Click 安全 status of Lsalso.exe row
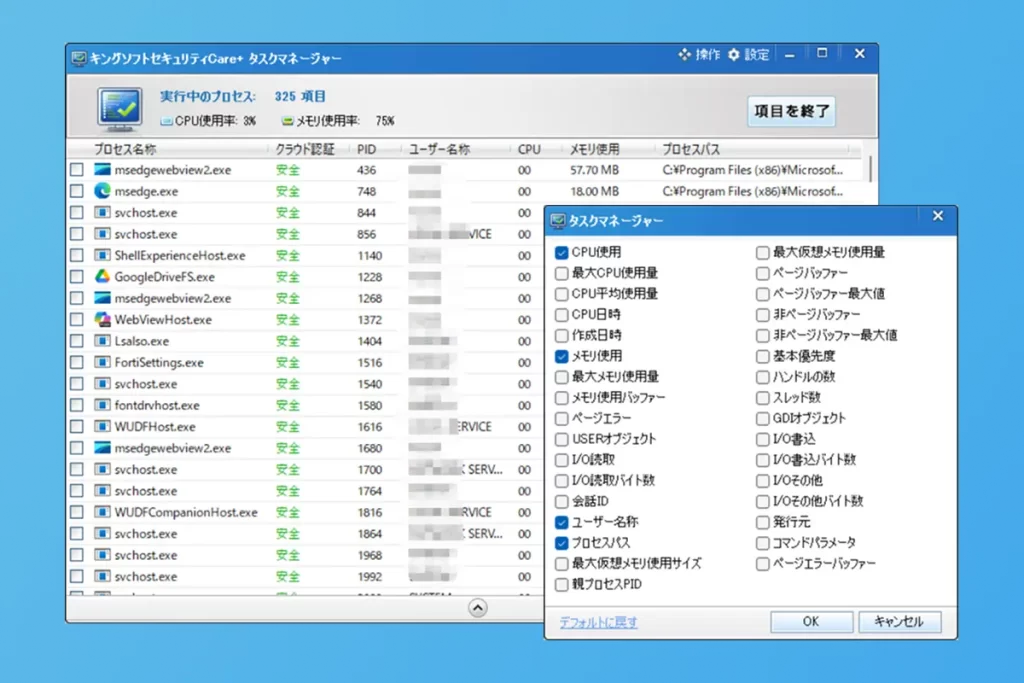The height and width of the screenshot is (683, 1024). pyautogui.click(x=287, y=341)
